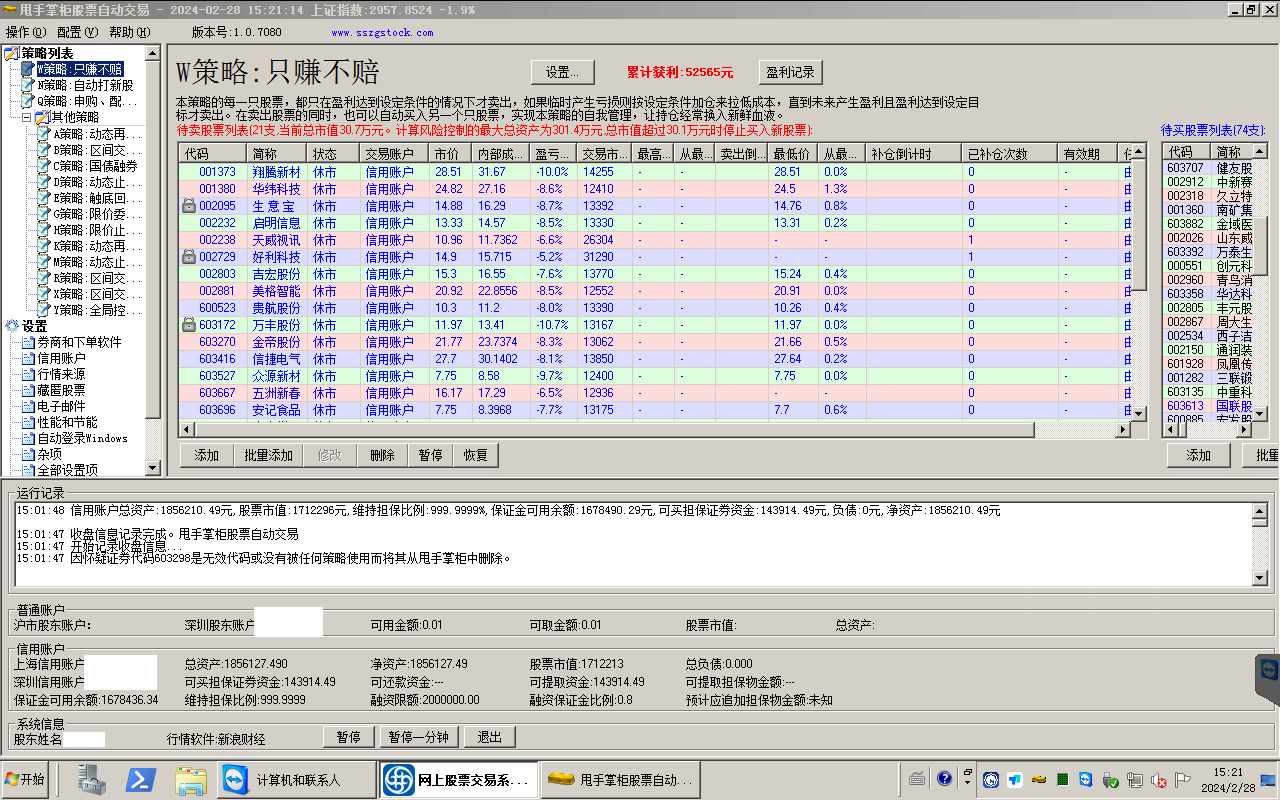Viewport: 1280px width, 800px height.
Task: Collapse the 其他策略 tree node
Action: pyautogui.click(x=27, y=118)
